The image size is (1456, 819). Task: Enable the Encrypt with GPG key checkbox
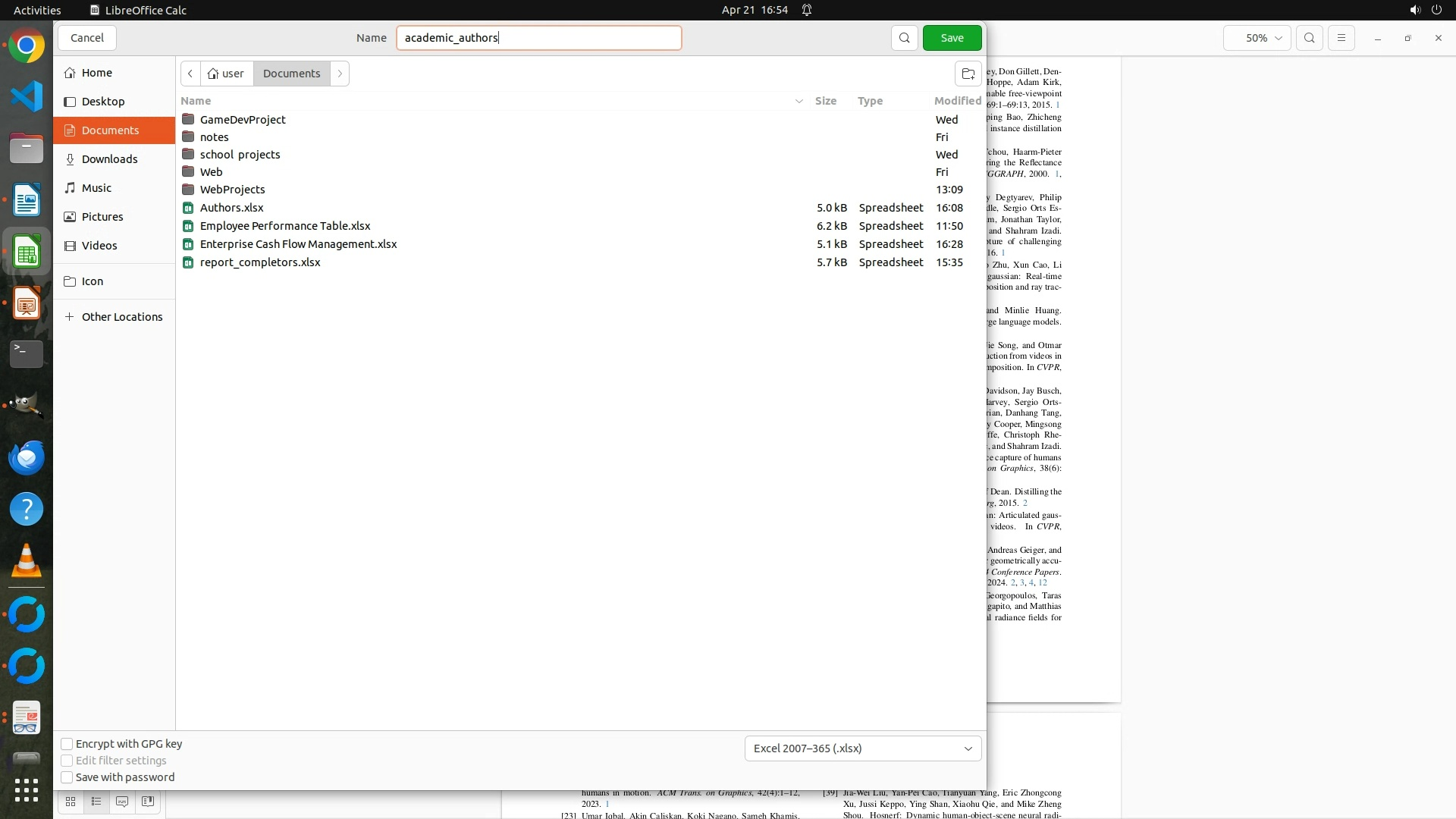coord(67,744)
